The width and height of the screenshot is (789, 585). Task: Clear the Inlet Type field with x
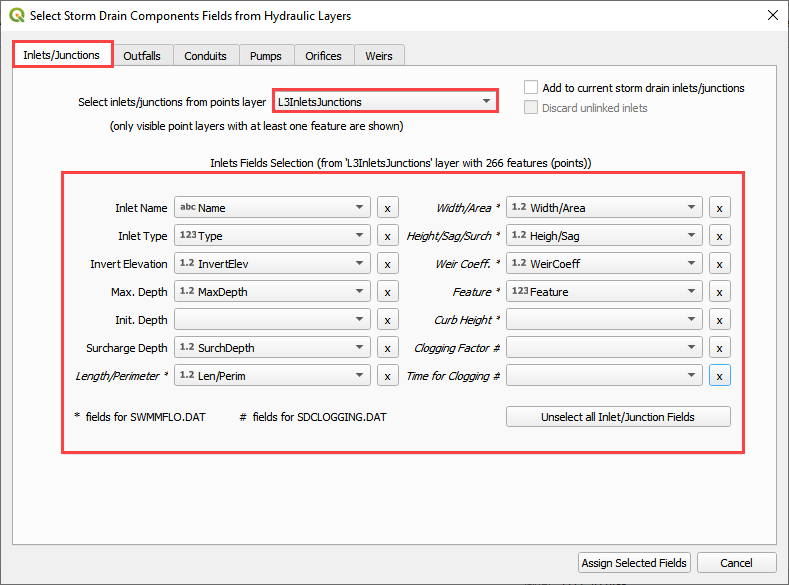387,236
